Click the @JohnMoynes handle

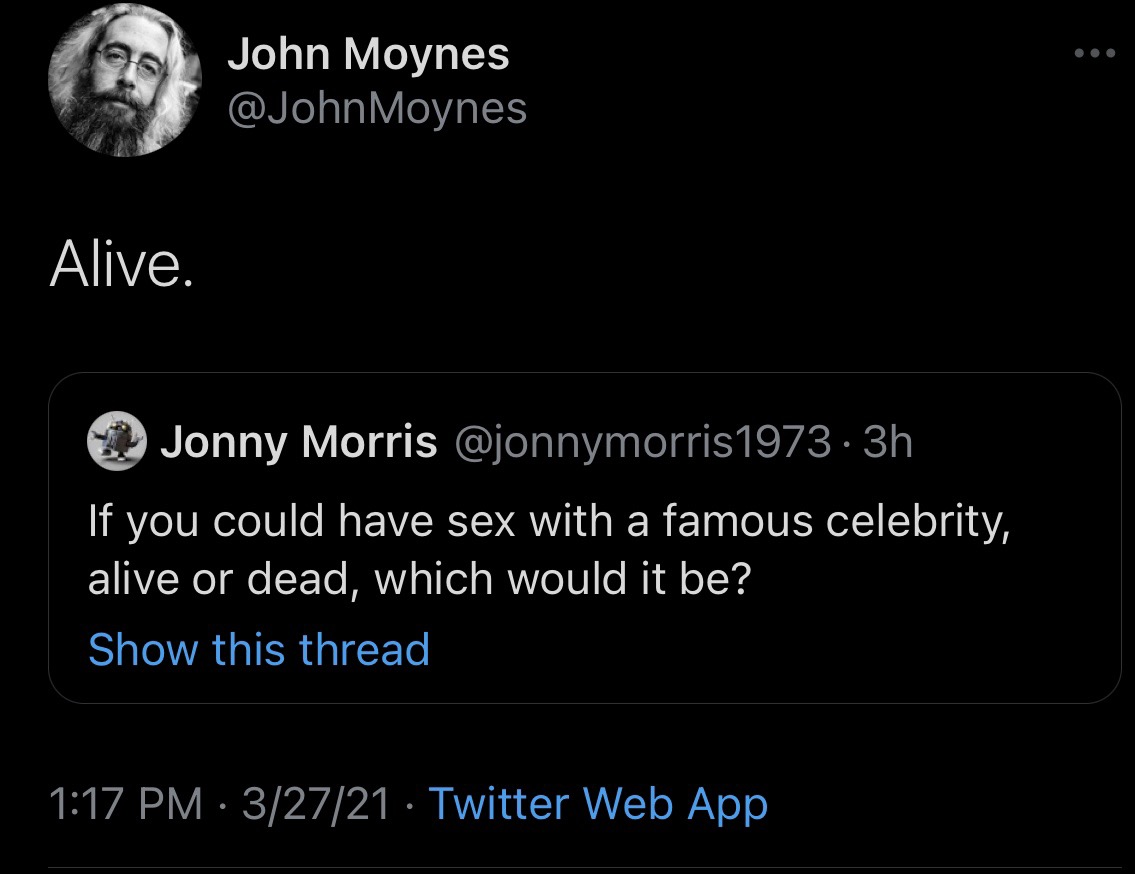377,108
